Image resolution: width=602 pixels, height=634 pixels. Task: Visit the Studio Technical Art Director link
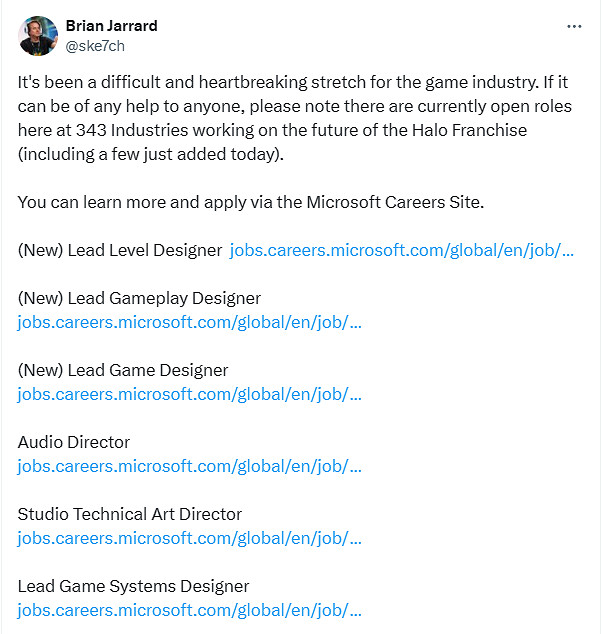189,538
